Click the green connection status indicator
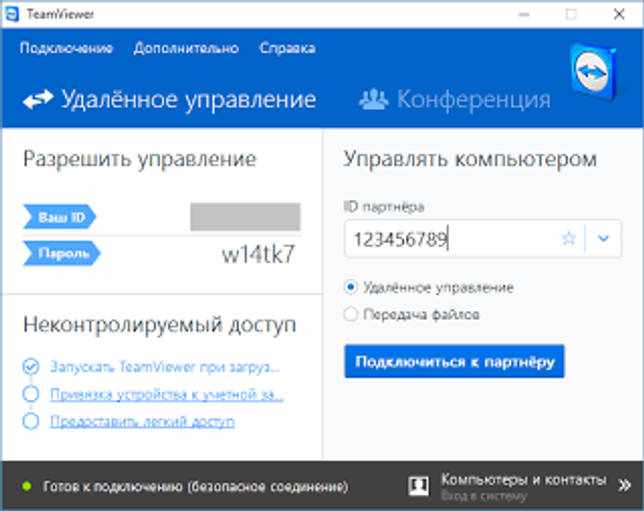 (x=27, y=486)
